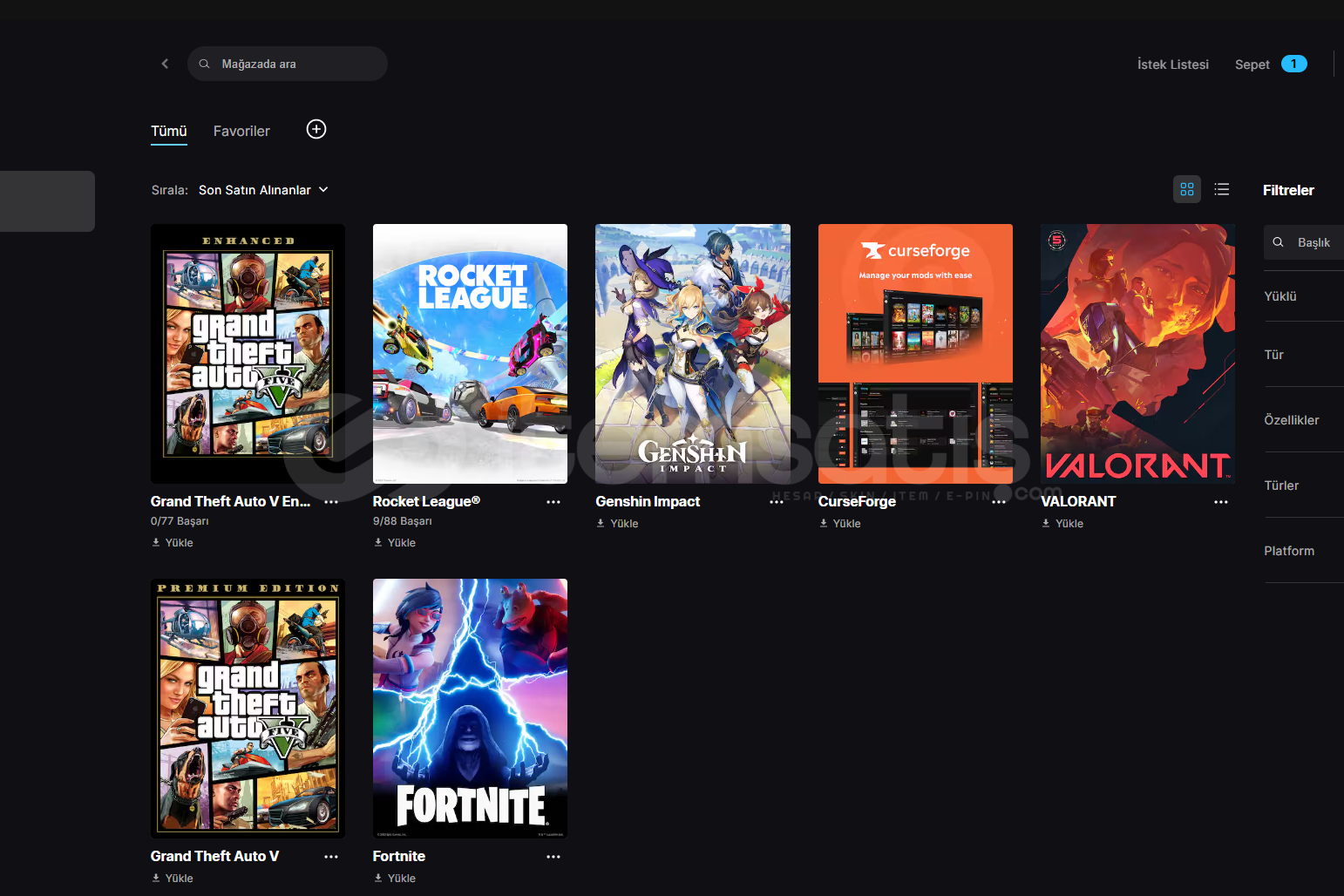
Task: Click the Mağazada ara search field
Action: point(288,64)
